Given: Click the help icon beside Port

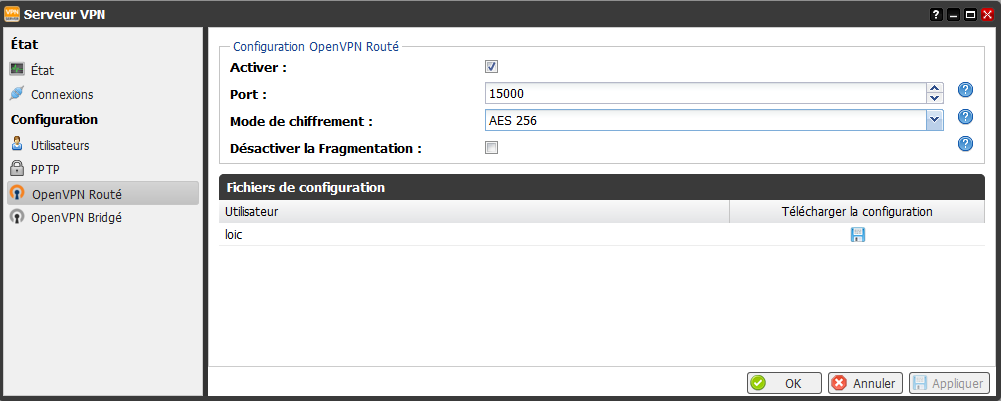Looking at the screenshot, I should (965, 90).
